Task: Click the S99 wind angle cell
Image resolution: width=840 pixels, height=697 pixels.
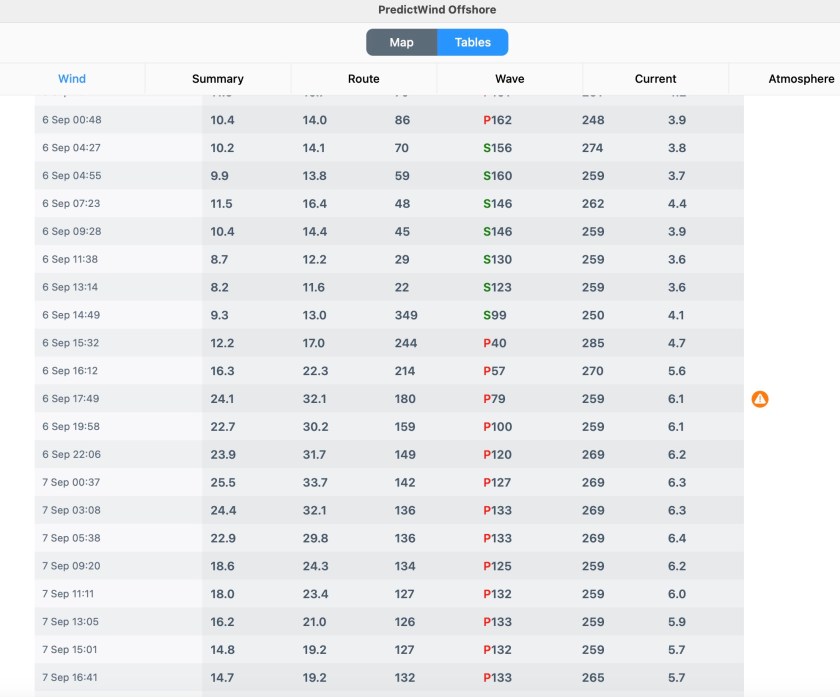Action: [497, 315]
